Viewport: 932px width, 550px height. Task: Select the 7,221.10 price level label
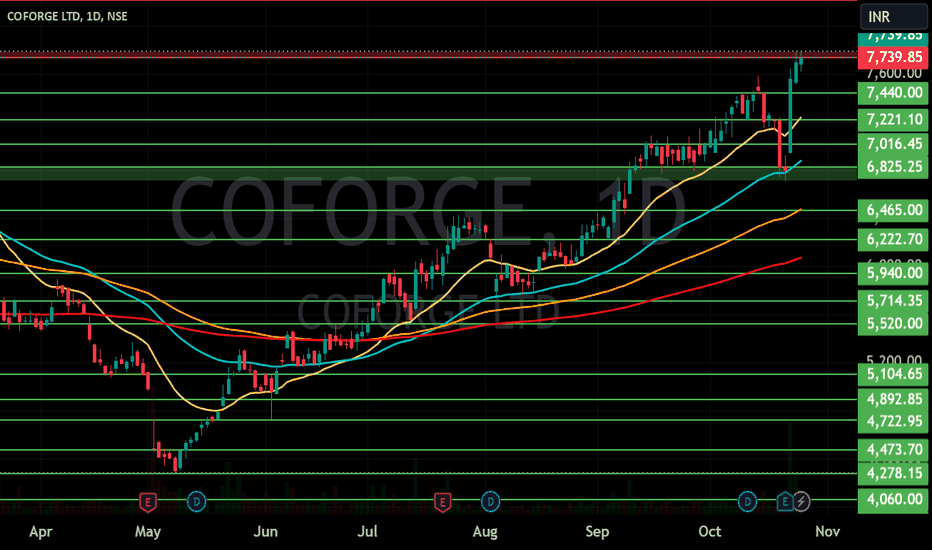[893, 120]
